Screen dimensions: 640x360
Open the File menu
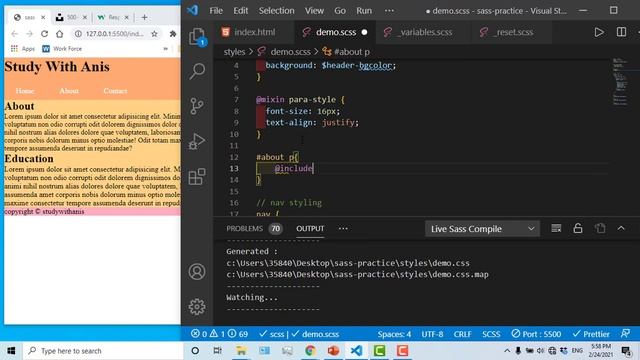tap(216, 11)
